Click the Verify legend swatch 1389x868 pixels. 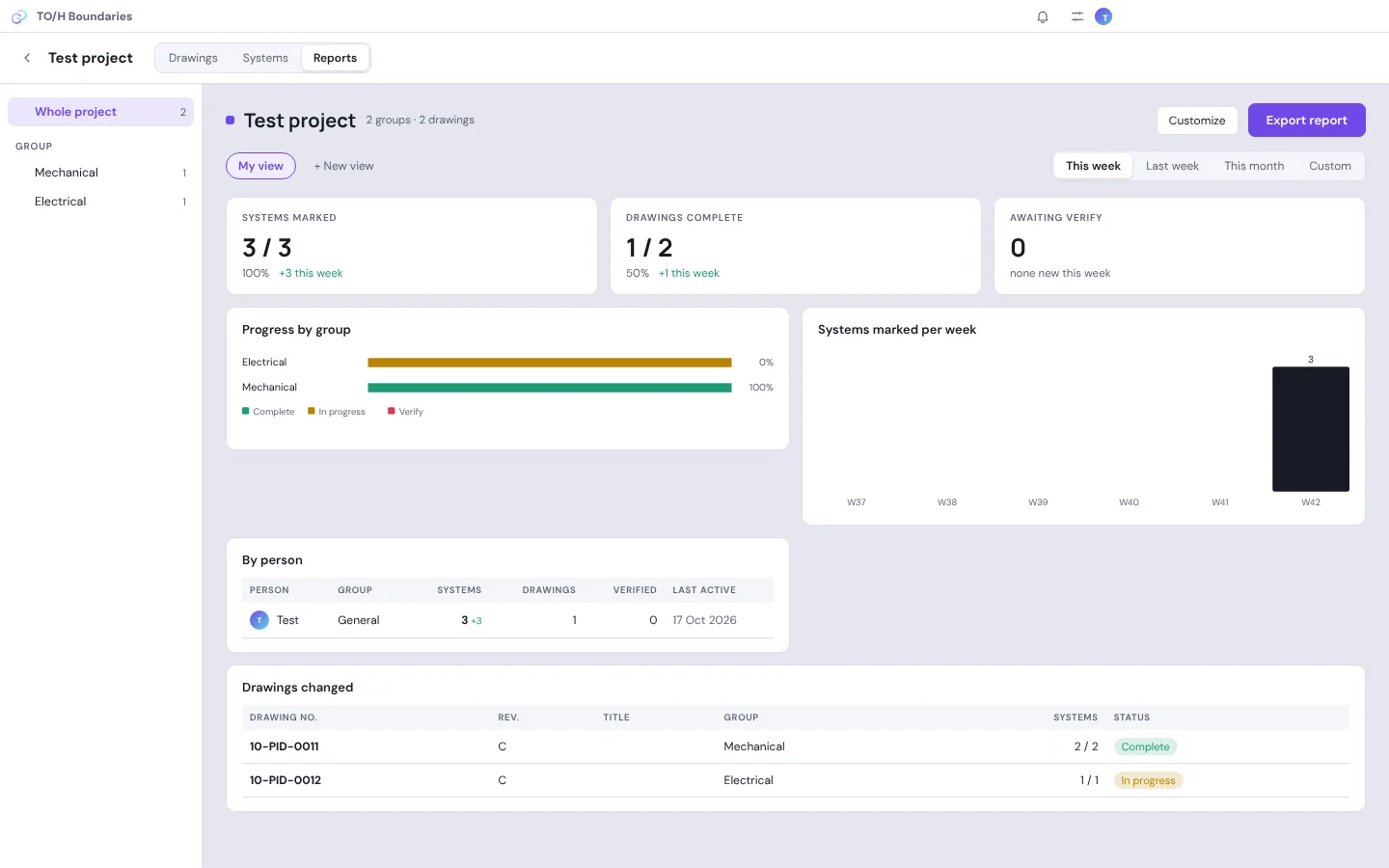pos(391,411)
